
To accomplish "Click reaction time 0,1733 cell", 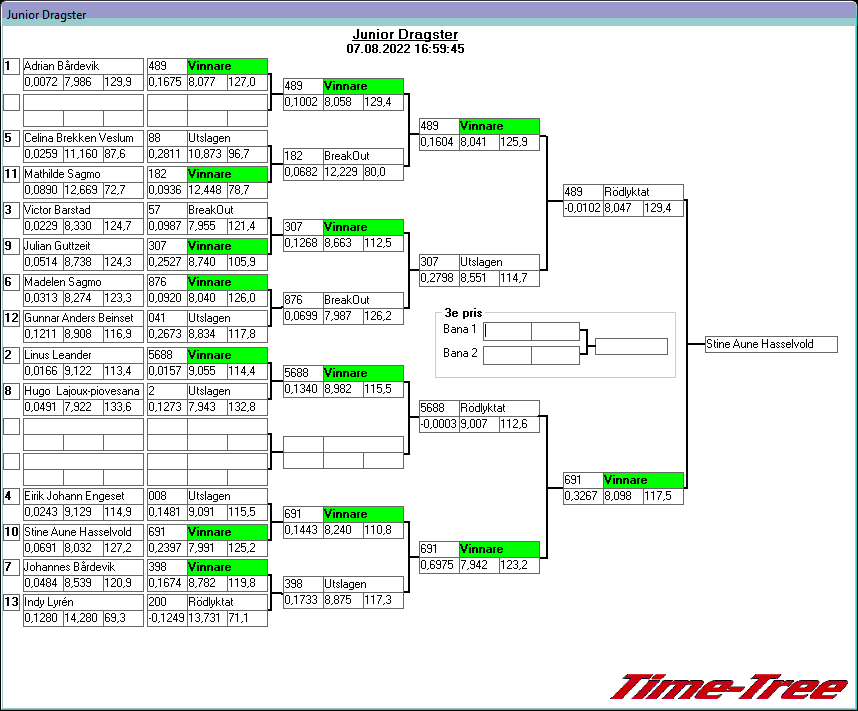I will pos(303,600).
